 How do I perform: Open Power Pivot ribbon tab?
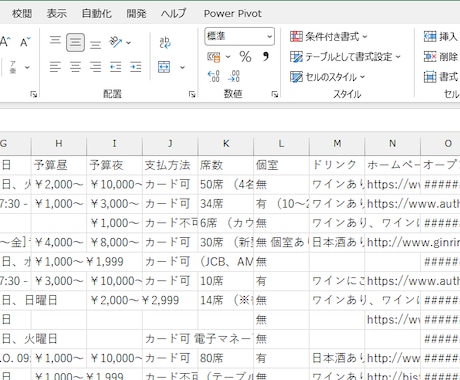click(233, 14)
